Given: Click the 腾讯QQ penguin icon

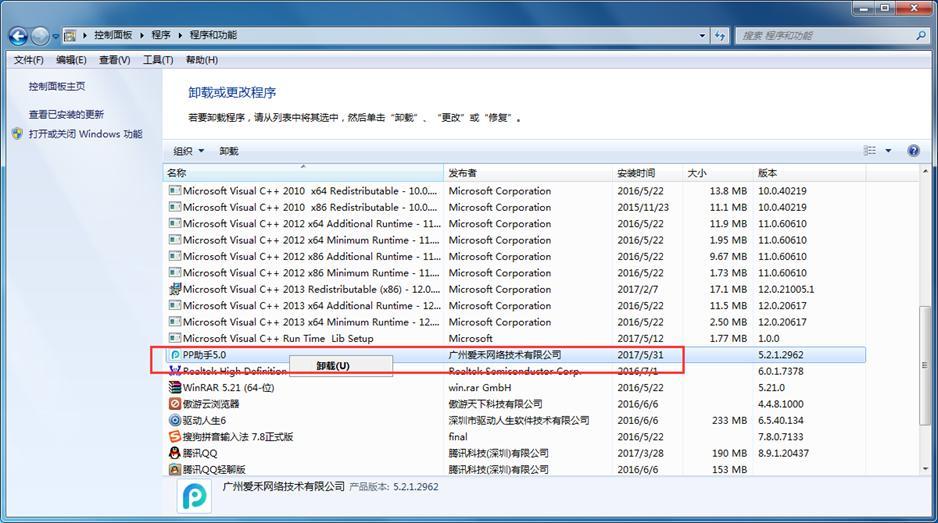Looking at the screenshot, I should tap(175, 453).
